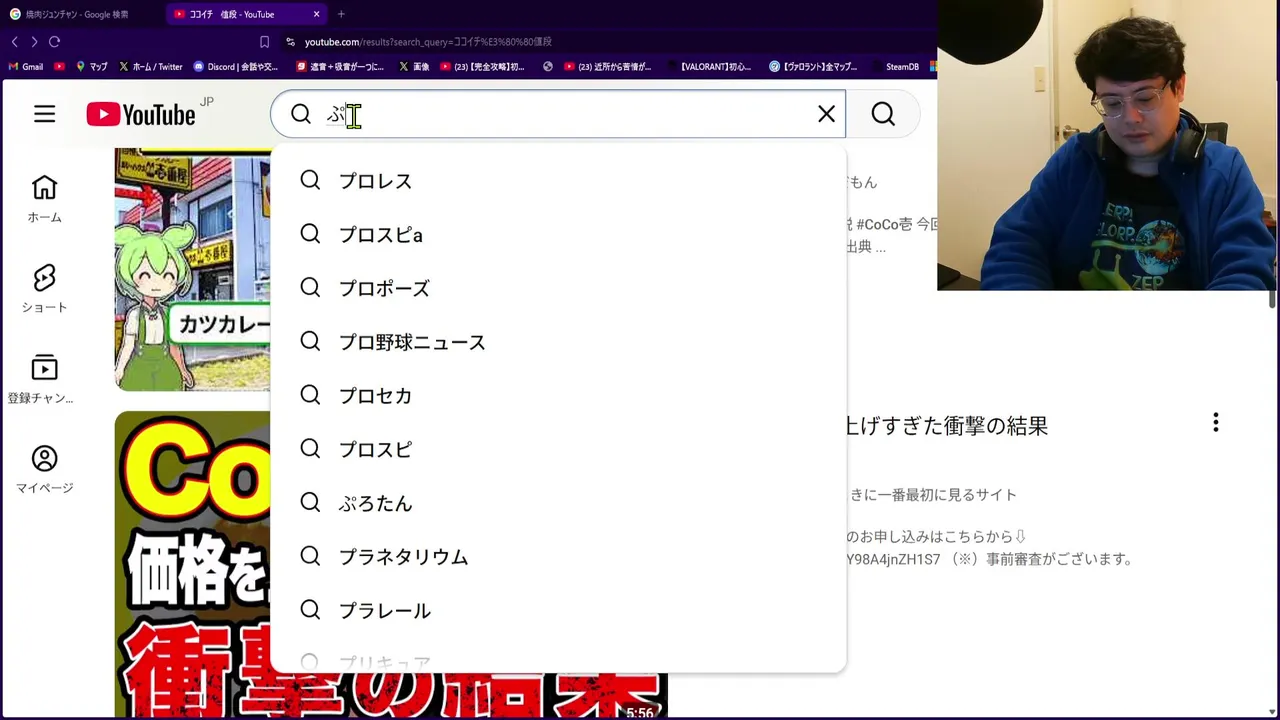Viewport: 1280px width, 720px height.
Task: Open three-dot menu for 衝撃の結果 video
Action: tap(1215, 423)
